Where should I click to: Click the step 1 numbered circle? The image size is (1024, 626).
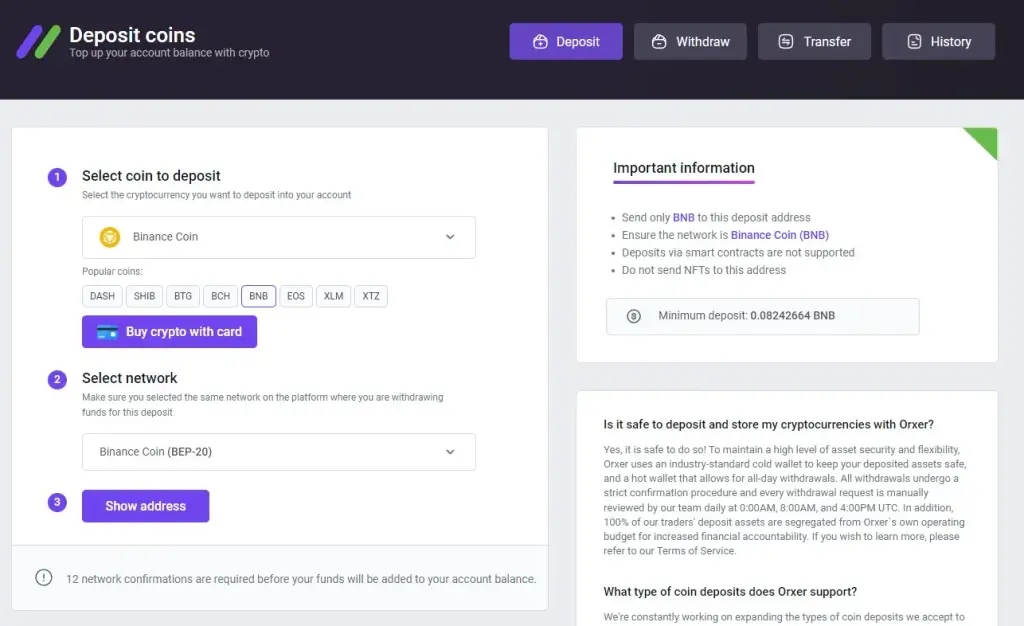(57, 177)
